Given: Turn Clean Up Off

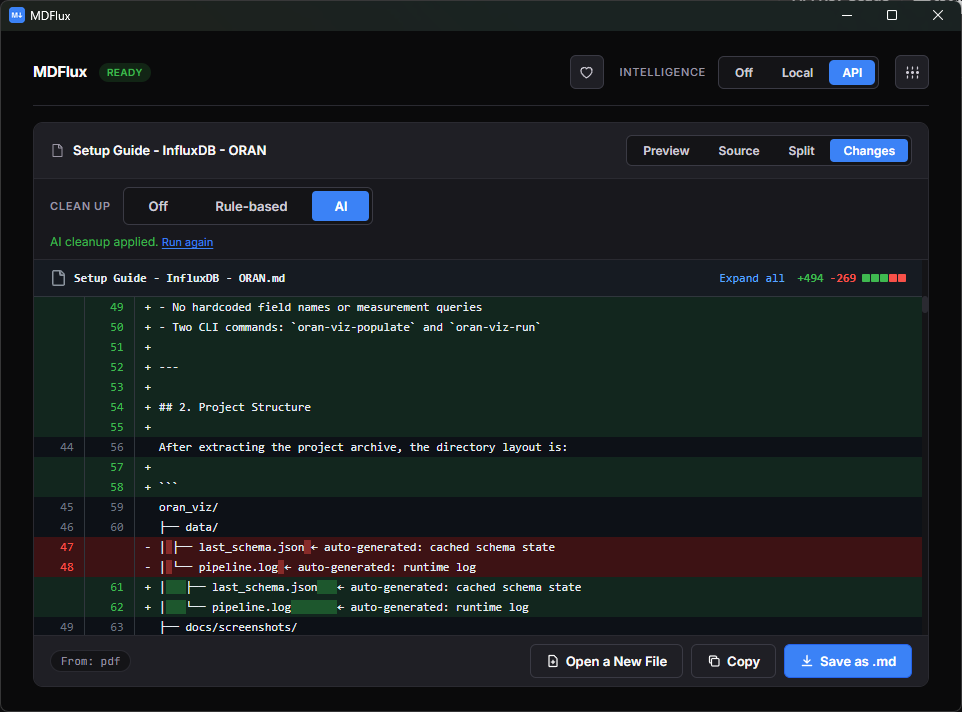Looking at the screenshot, I should tap(158, 206).
